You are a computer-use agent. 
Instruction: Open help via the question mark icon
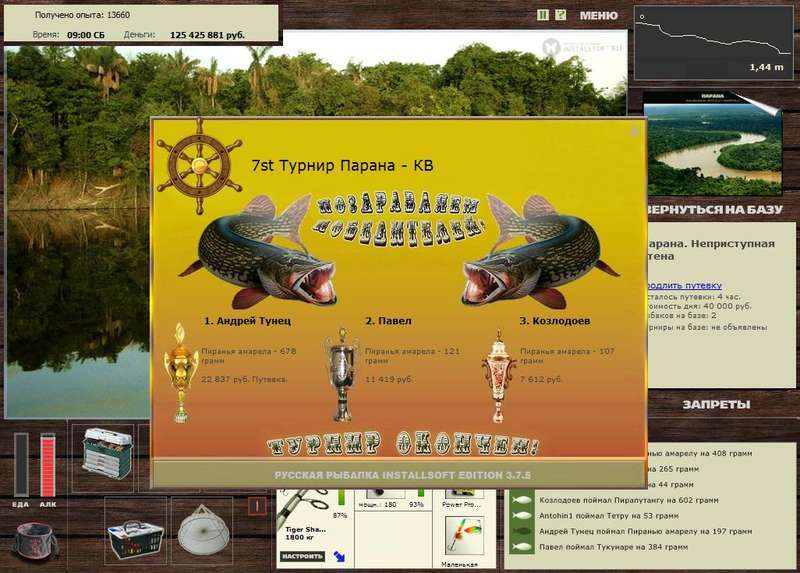click(560, 15)
